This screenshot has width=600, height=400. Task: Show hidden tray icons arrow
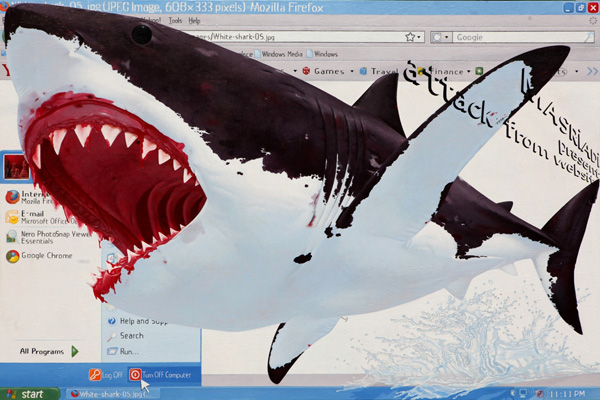(513, 393)
